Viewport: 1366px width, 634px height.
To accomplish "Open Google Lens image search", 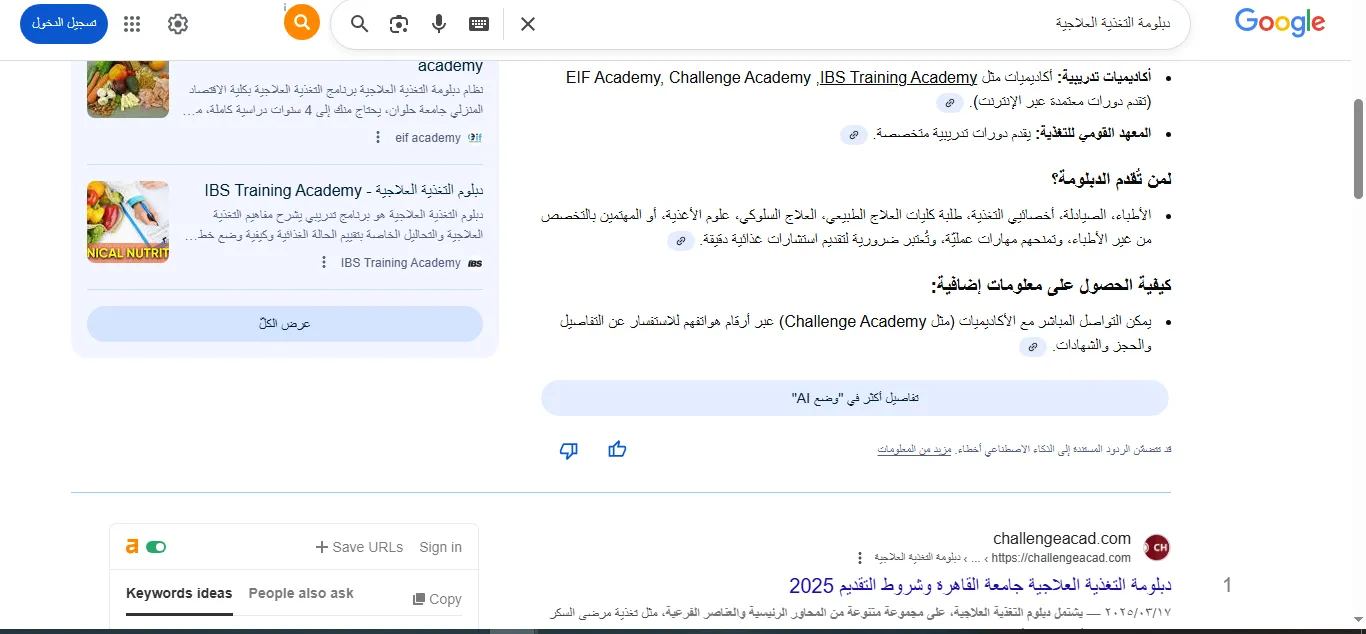I will [399, 24].
